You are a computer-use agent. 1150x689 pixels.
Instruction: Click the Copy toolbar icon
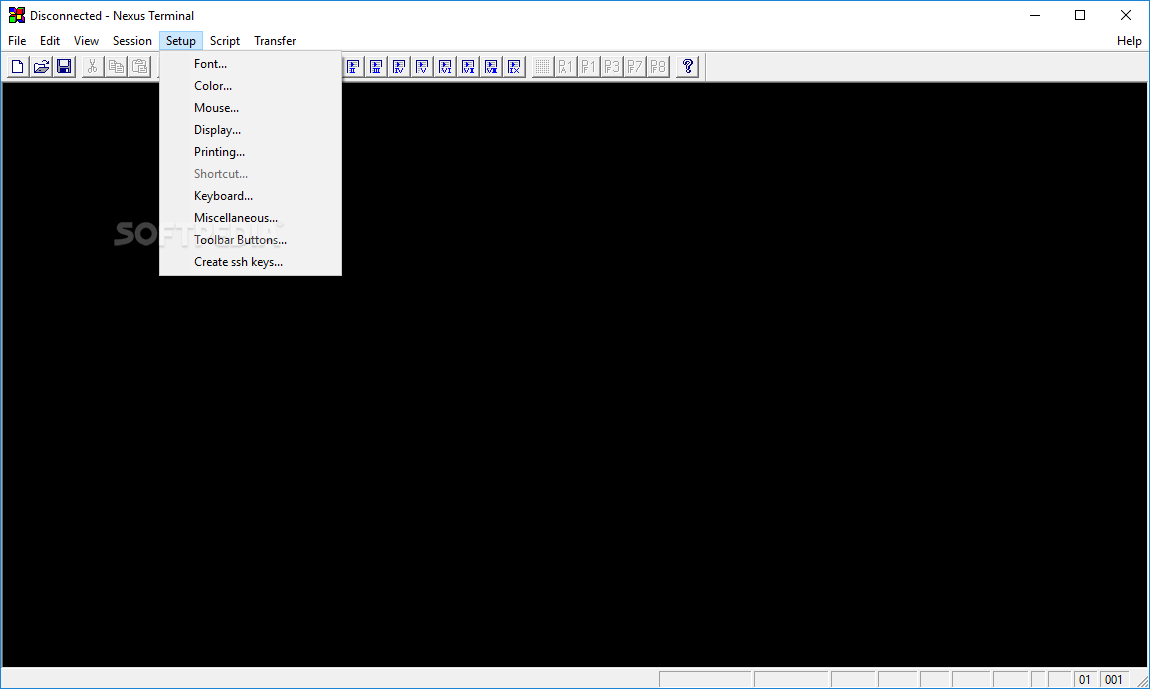tap(116, 67)
